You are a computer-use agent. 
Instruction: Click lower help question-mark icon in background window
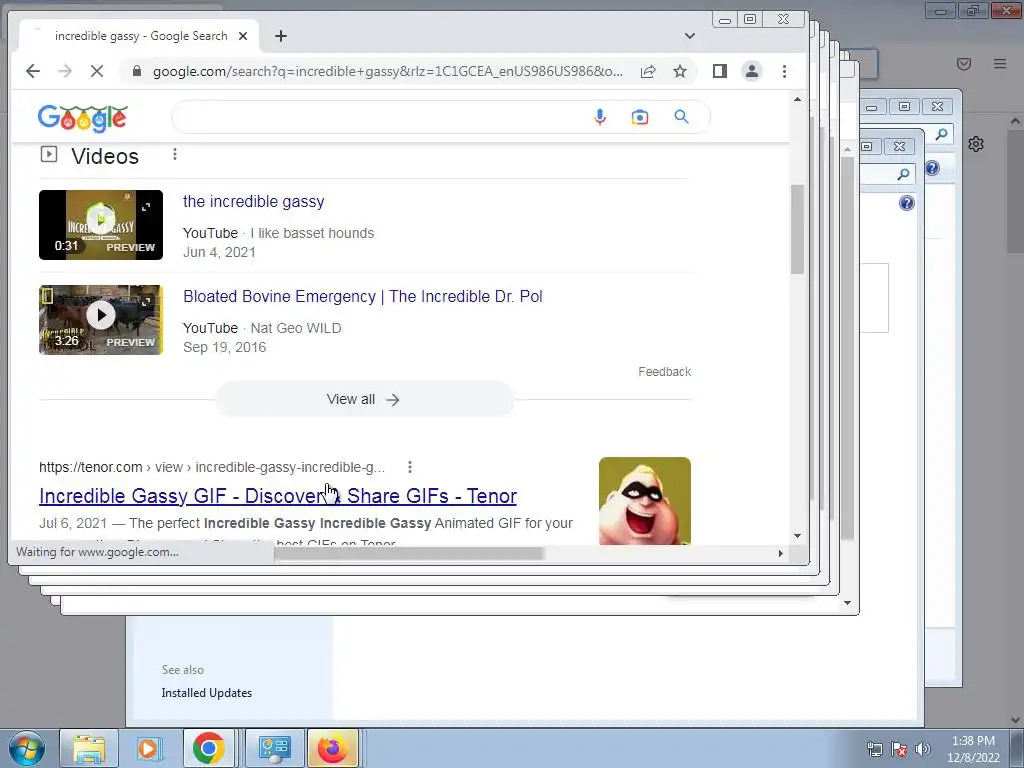tap(906, 203)
